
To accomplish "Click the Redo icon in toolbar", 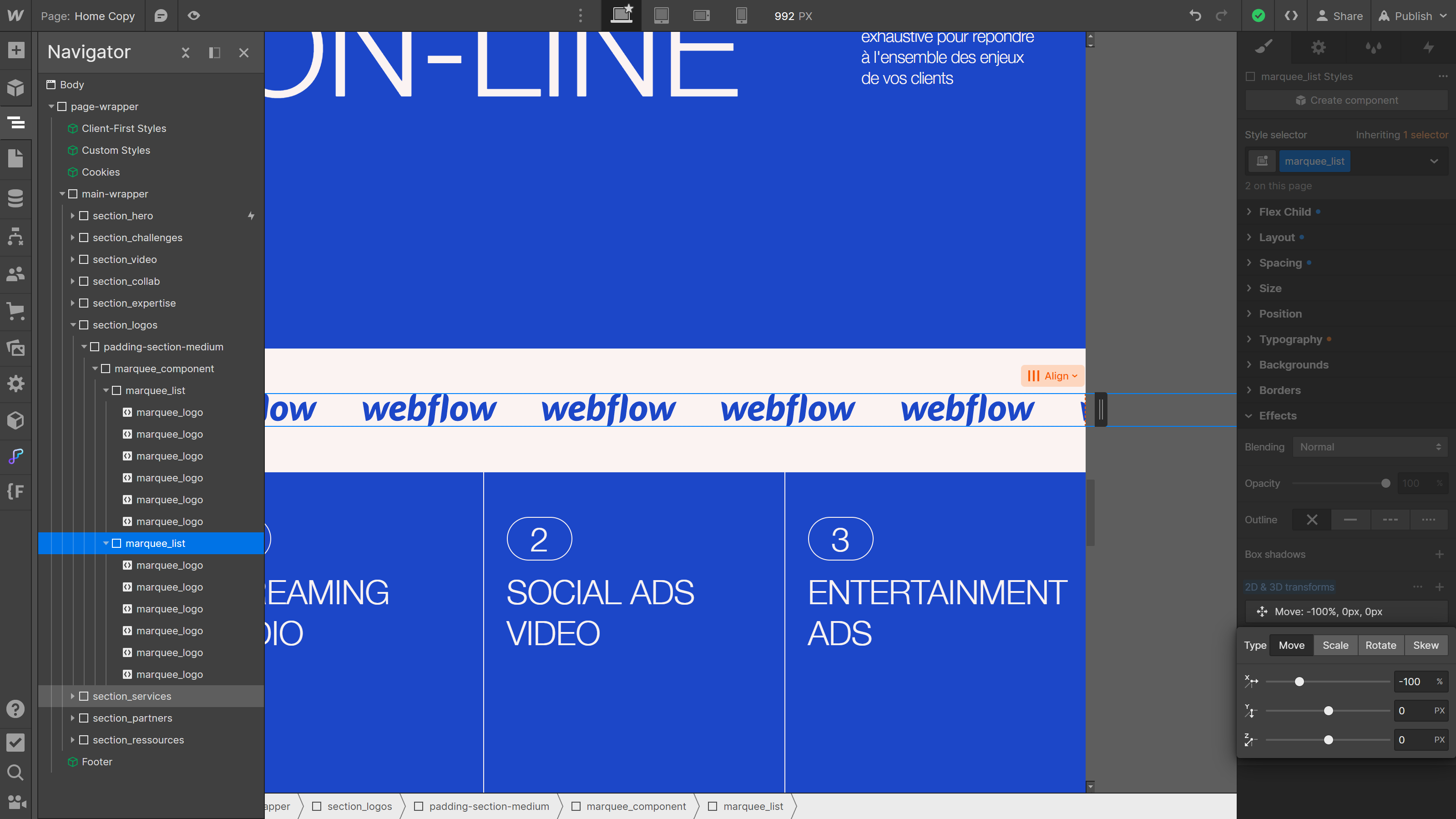I will [x=1222, y=16].
